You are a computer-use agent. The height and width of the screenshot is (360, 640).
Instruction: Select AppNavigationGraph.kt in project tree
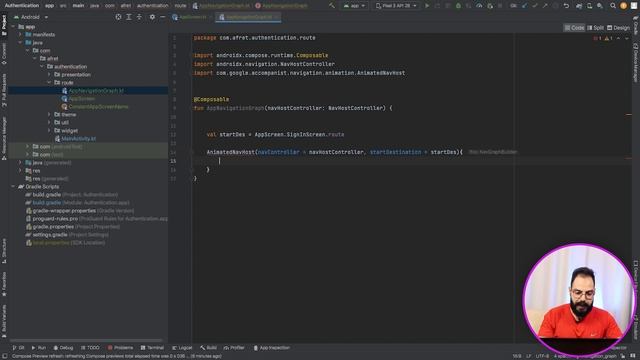pyautogui.click(x=96, y=91)
